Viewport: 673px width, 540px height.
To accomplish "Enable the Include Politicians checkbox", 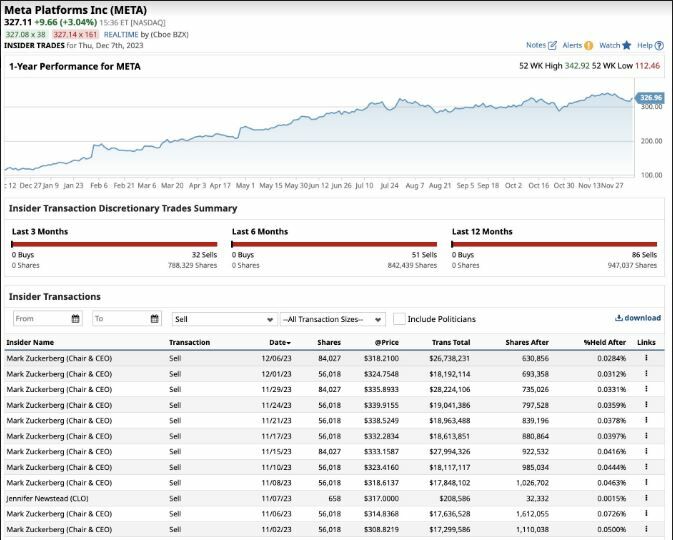I will [x=399, y=319].
